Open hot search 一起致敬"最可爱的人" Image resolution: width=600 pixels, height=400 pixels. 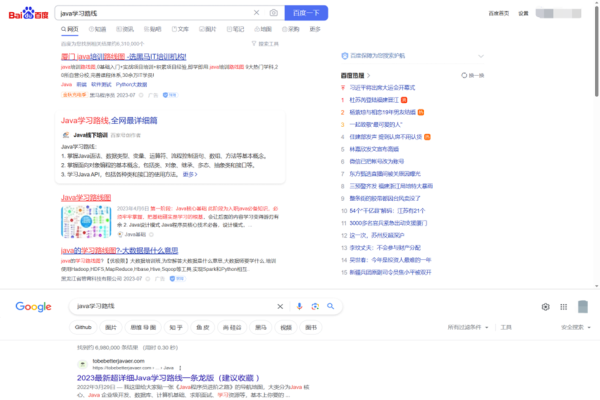tap(376, 124)
